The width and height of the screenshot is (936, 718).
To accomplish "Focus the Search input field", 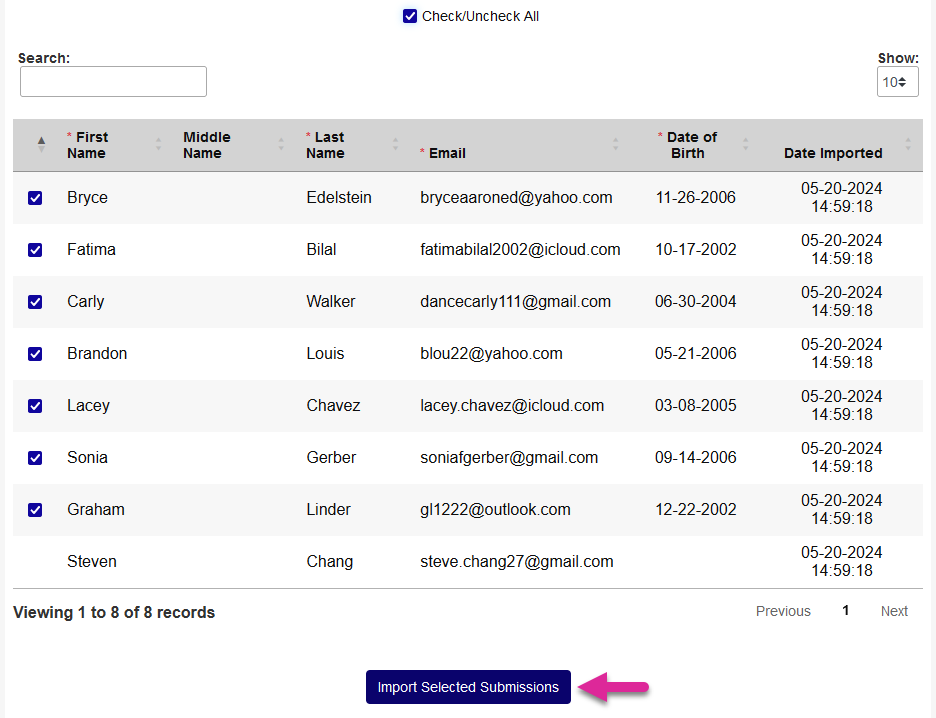I will (x=113, y=82).
